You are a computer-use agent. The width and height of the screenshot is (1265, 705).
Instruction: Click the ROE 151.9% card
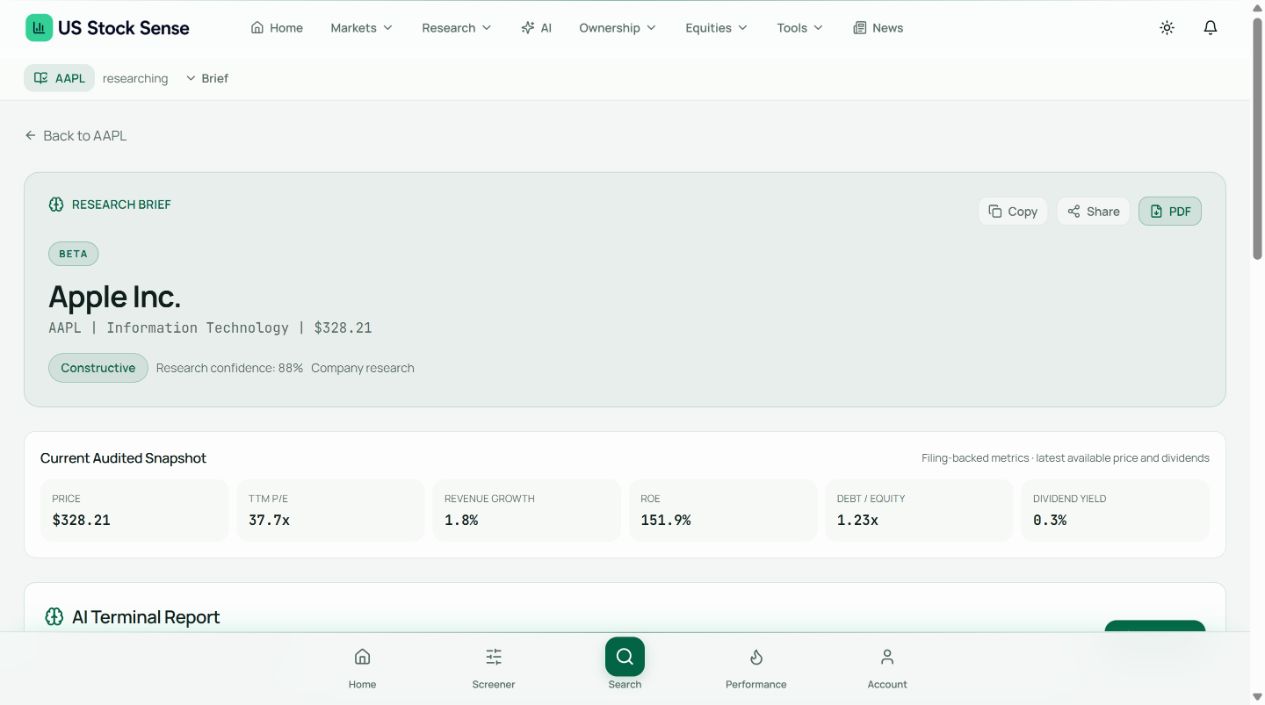tap(723, 510)
